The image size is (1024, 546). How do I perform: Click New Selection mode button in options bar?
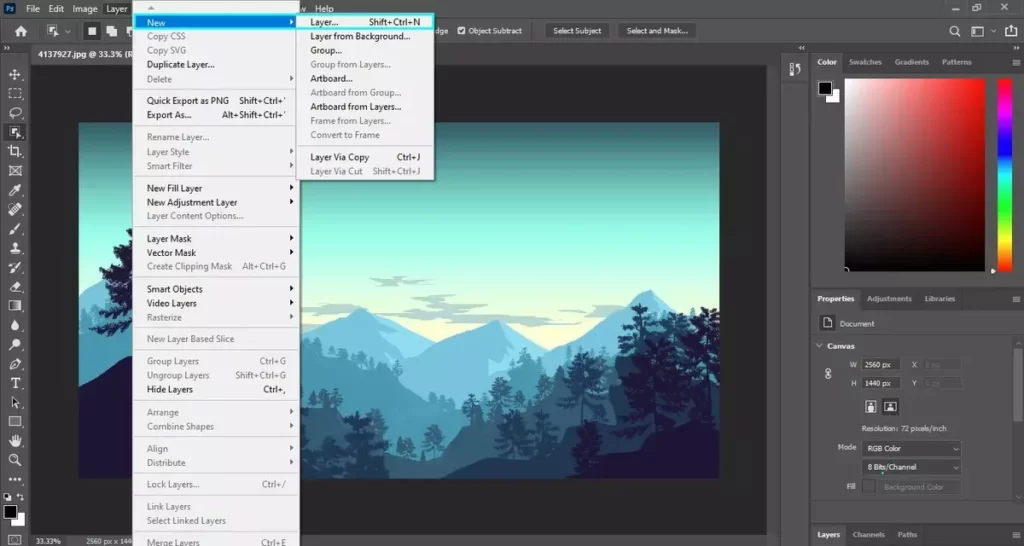pyautogui.click(x=92, y=31)
